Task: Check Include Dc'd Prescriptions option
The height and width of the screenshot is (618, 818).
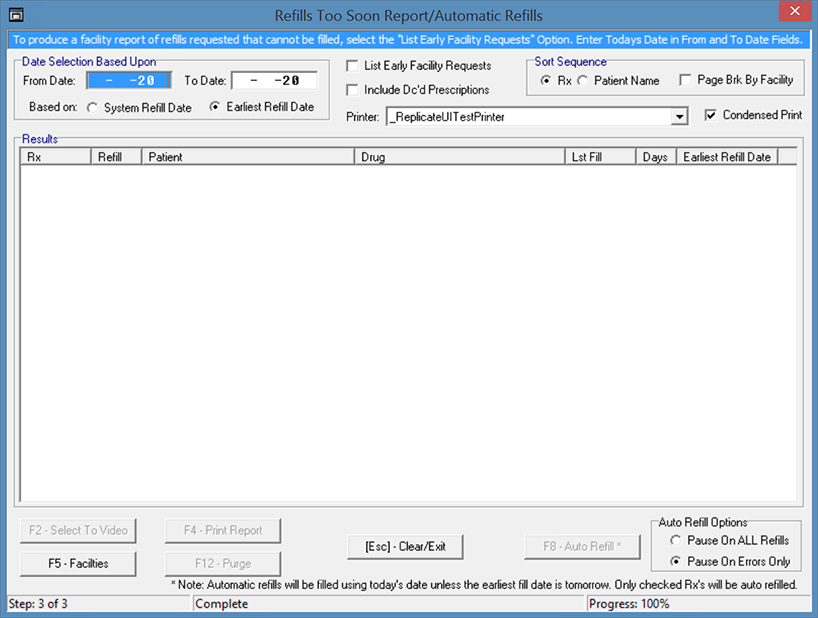Action: tap(352, 90)
